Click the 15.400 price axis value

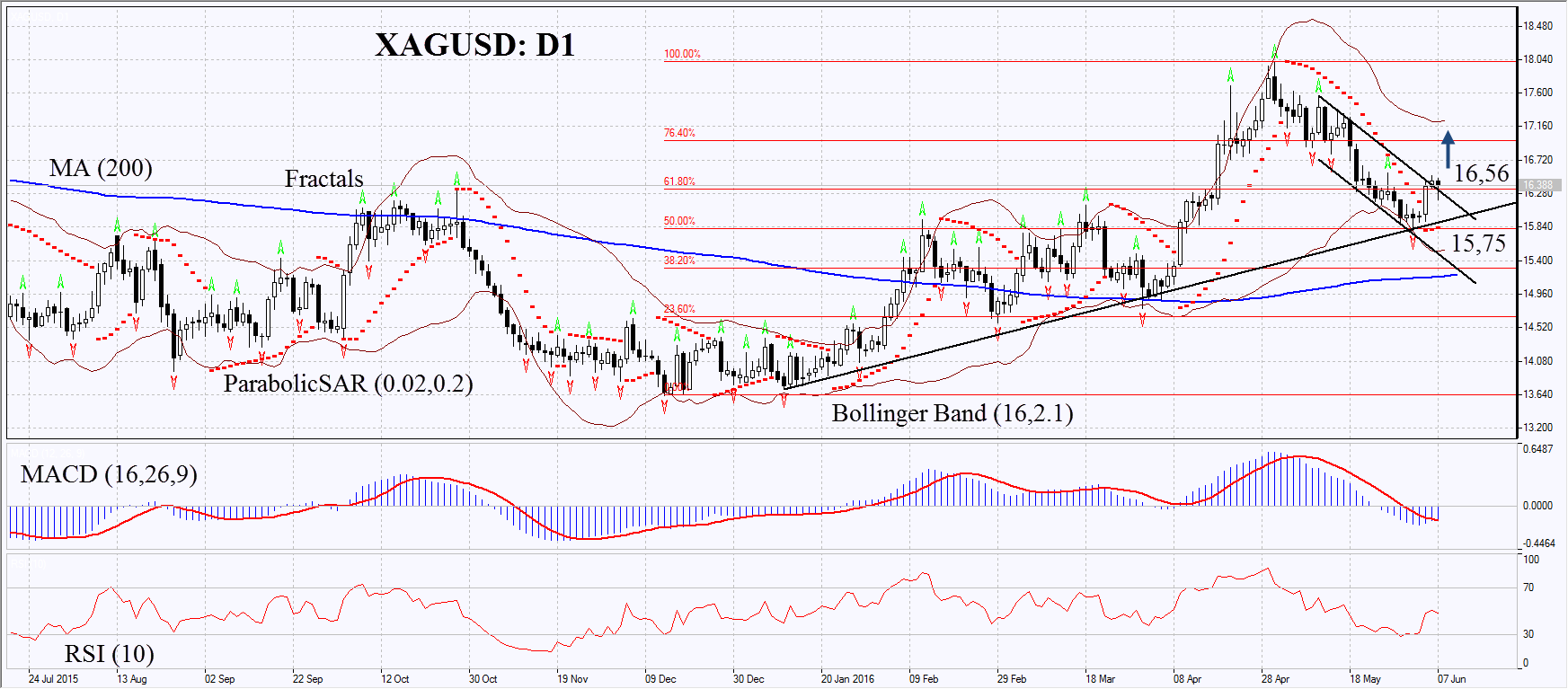click(x=1537, y=261)
